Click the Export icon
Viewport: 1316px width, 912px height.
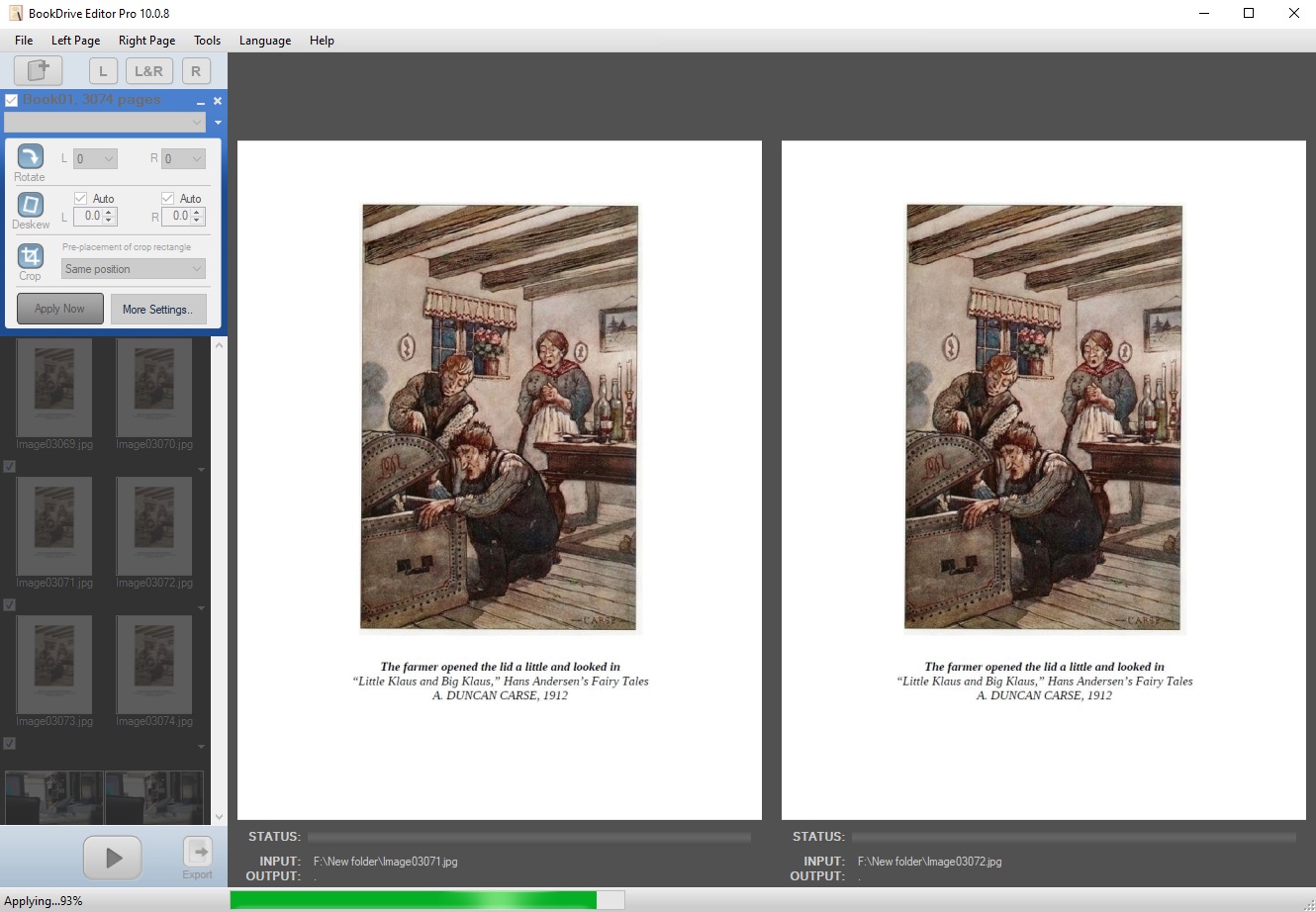(197, 852)
